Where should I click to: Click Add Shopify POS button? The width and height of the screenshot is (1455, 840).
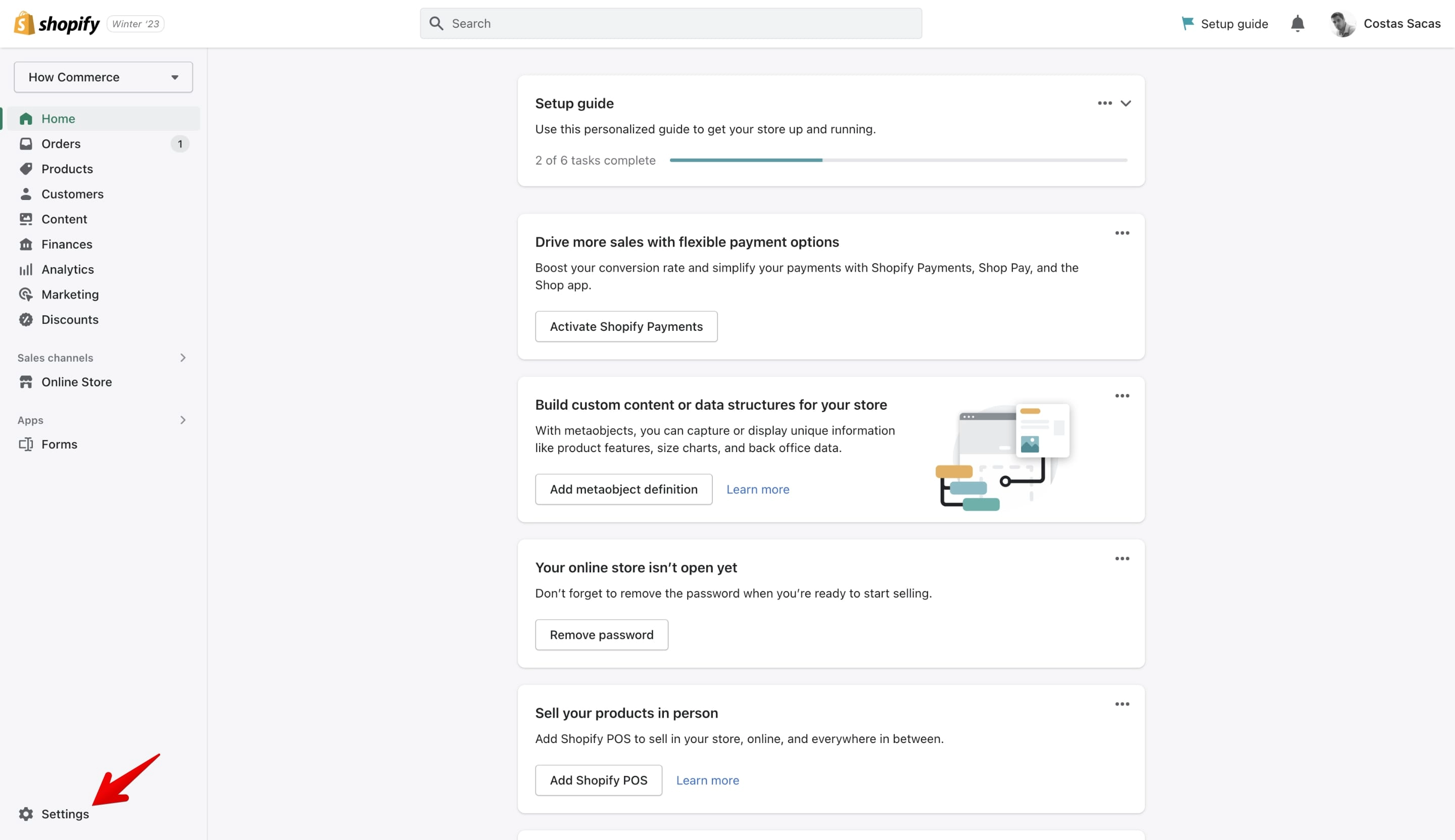(x=598, y=780)
